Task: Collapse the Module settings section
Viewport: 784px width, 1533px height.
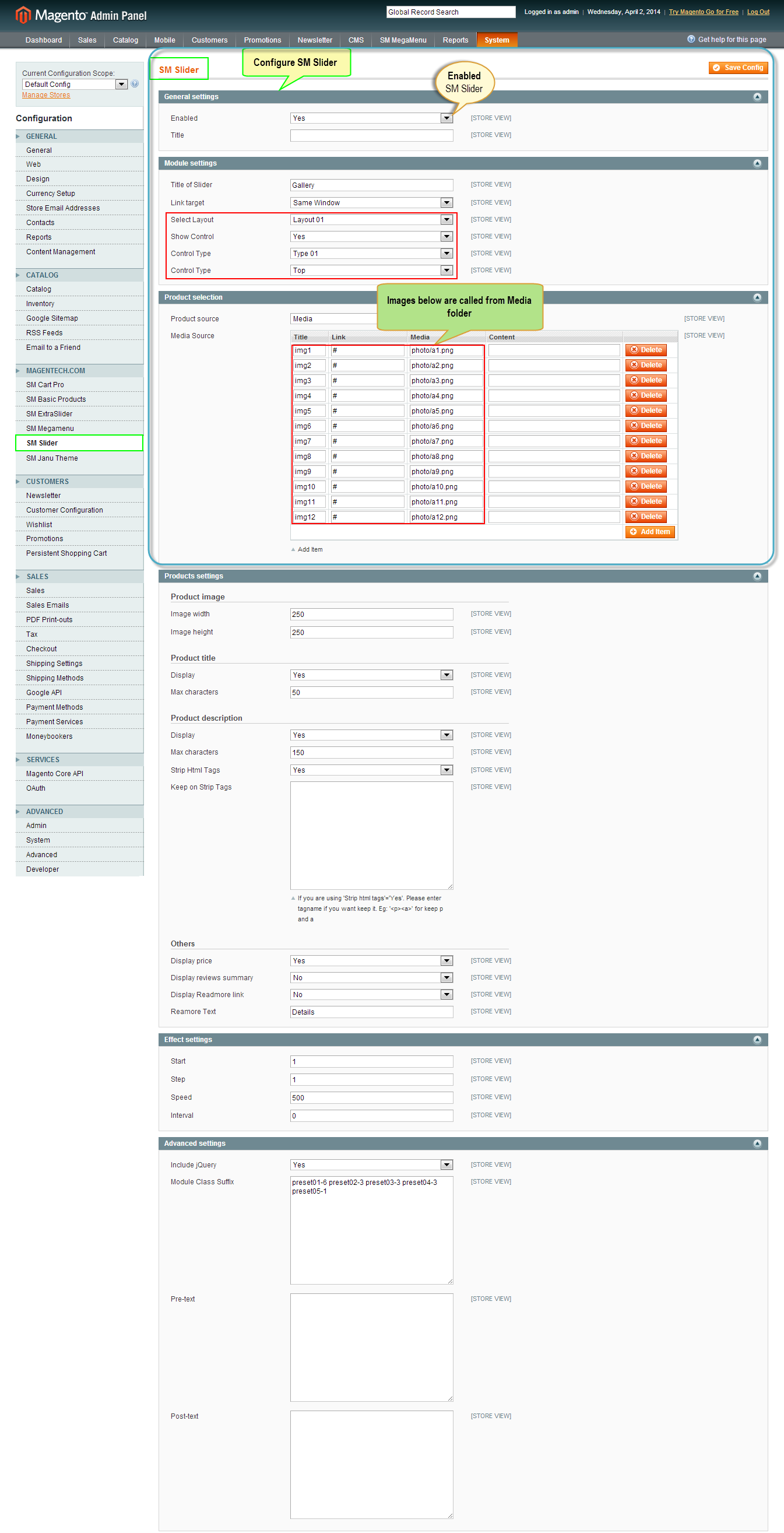Action: pos(757,164)
